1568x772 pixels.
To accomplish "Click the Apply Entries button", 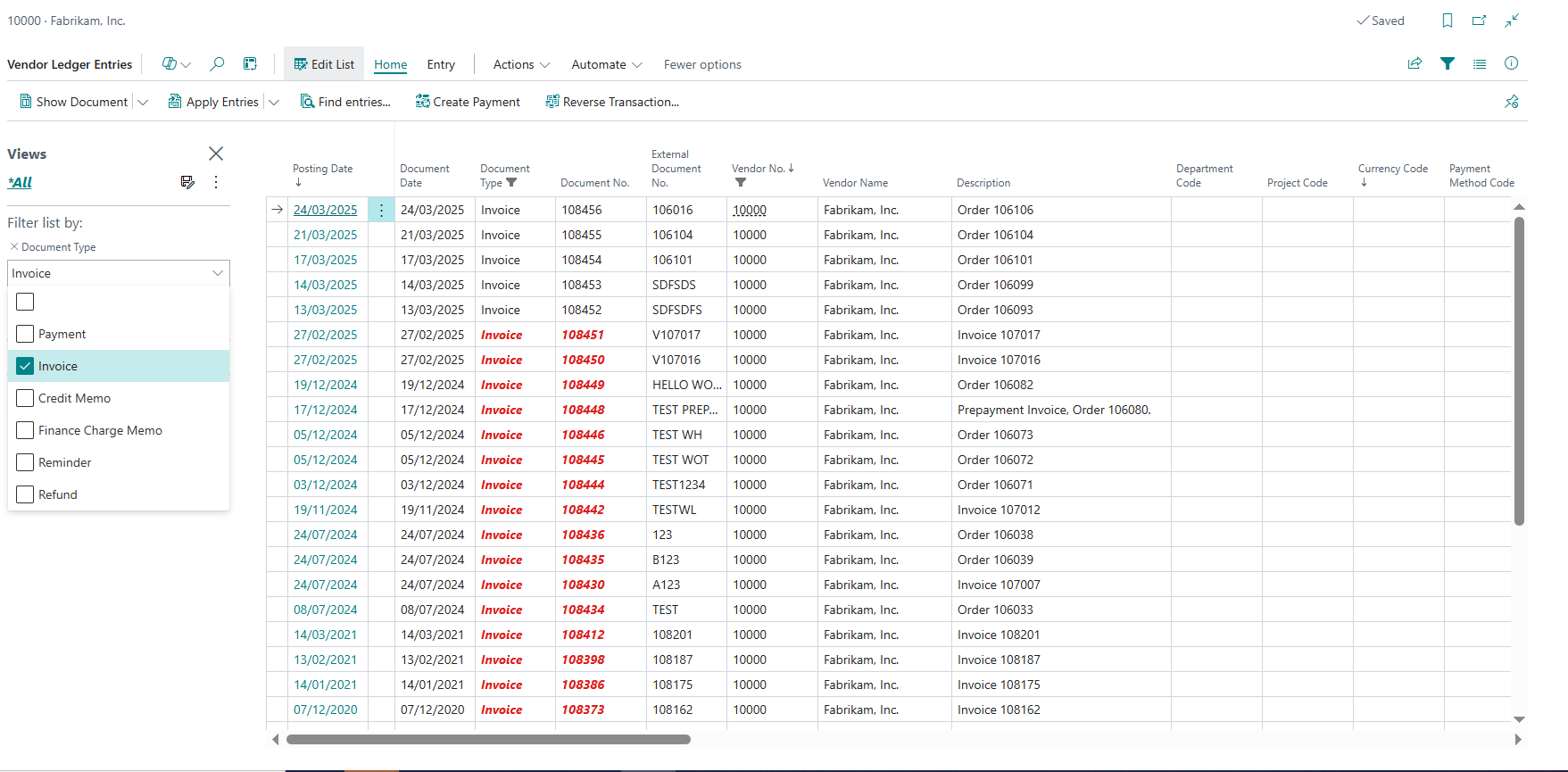I will (213, 102).
